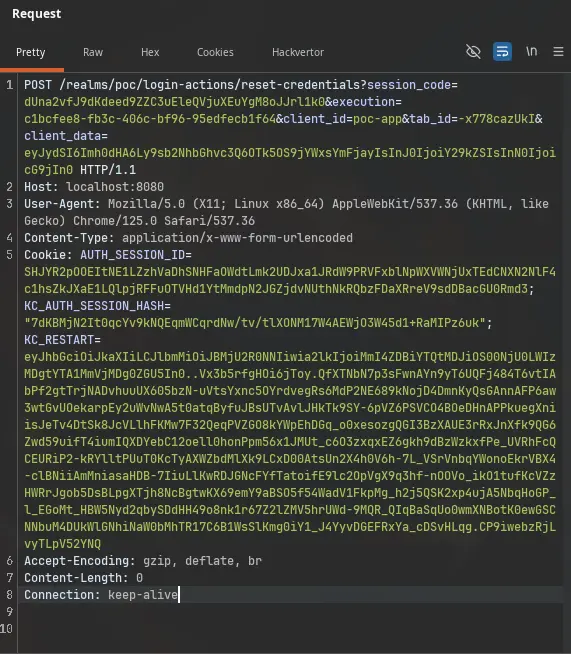
Task: Open the Cookies tab
Action: pos(215,52)
